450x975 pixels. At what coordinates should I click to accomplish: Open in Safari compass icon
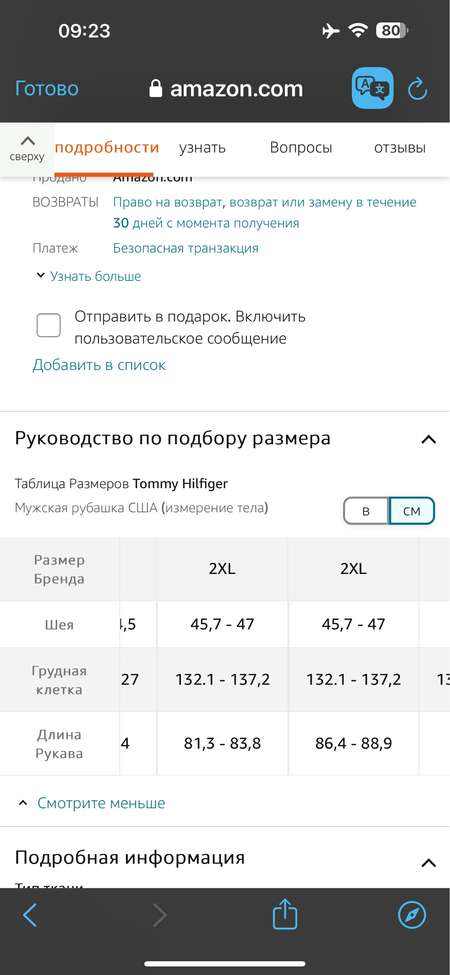412,915
